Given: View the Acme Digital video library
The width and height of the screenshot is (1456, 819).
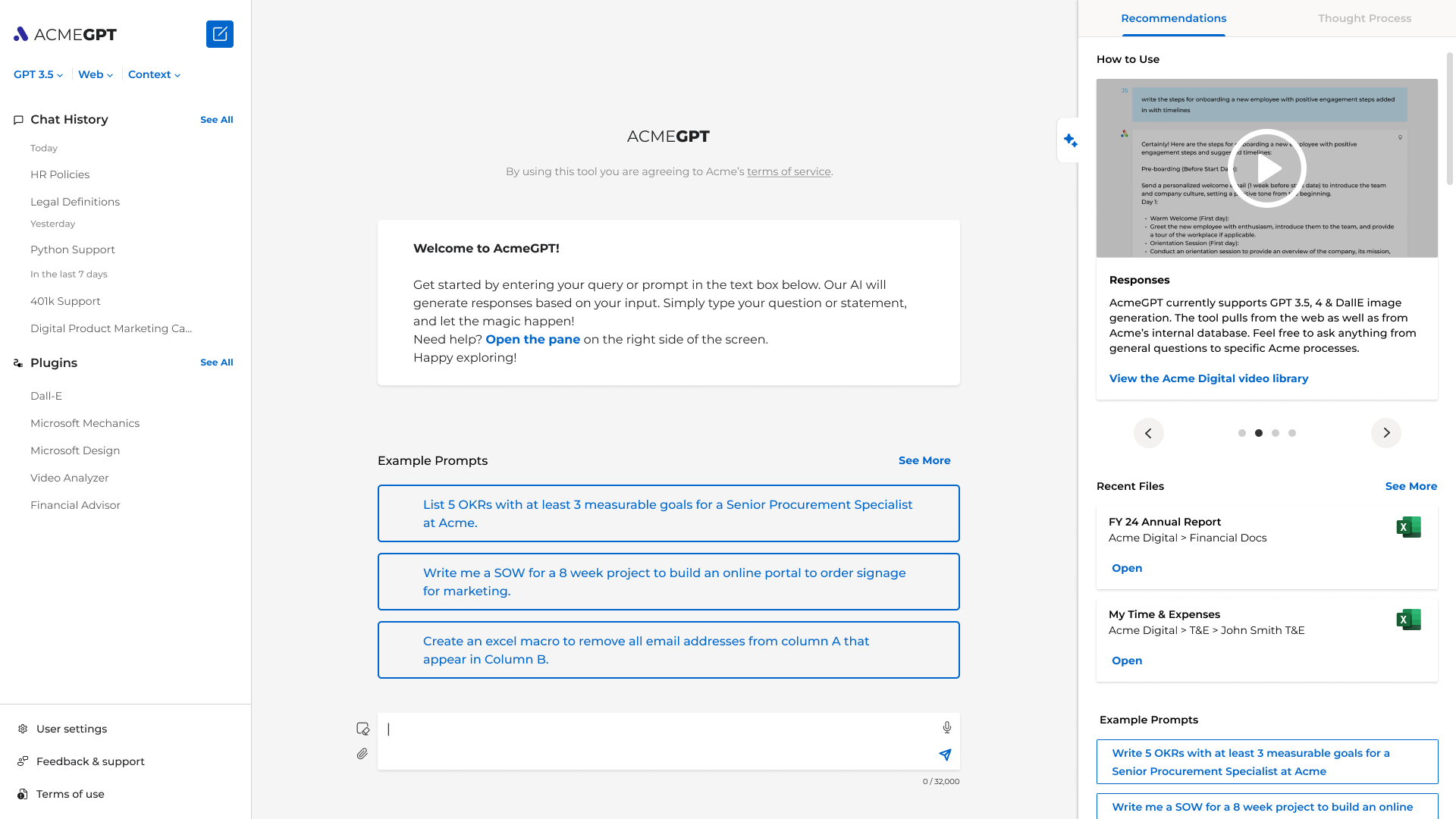Looking at the screenshot, I should [1208, 378].
